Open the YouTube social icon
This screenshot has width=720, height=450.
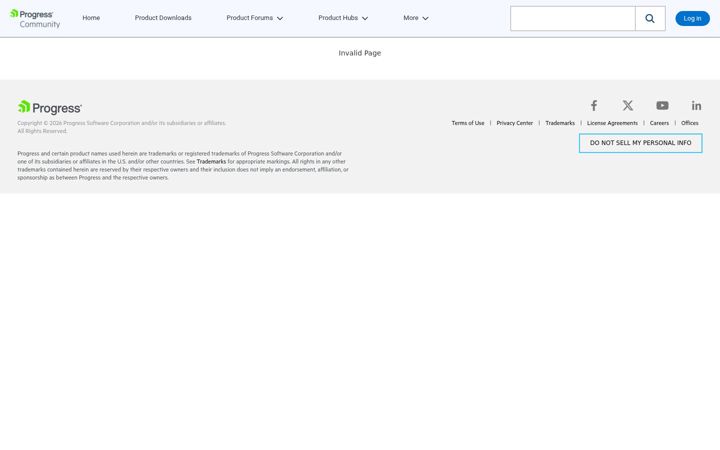click(x=662, y=106)
